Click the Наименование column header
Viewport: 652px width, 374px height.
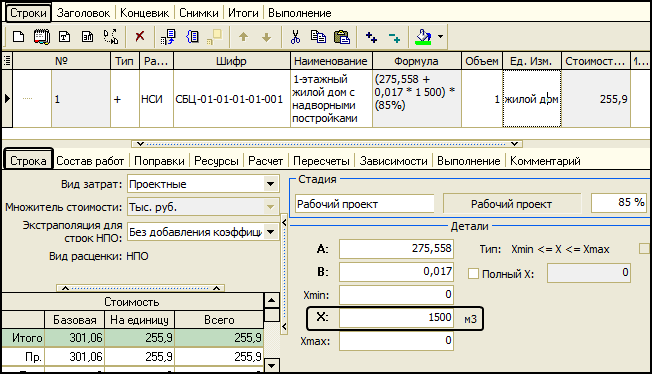(x=331, y=61)
